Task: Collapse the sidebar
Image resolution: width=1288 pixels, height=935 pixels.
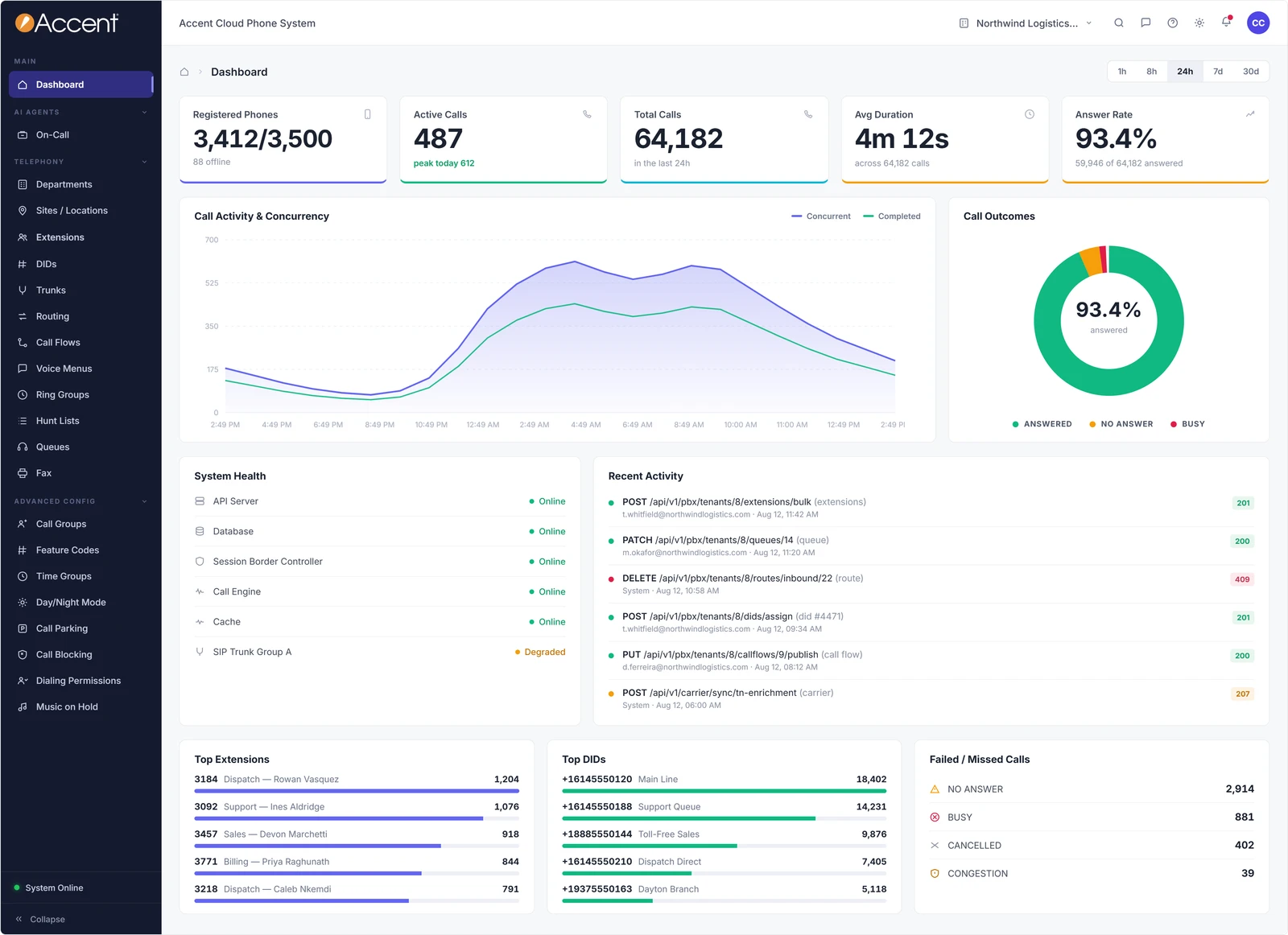Action: click(x=40, y=919)
